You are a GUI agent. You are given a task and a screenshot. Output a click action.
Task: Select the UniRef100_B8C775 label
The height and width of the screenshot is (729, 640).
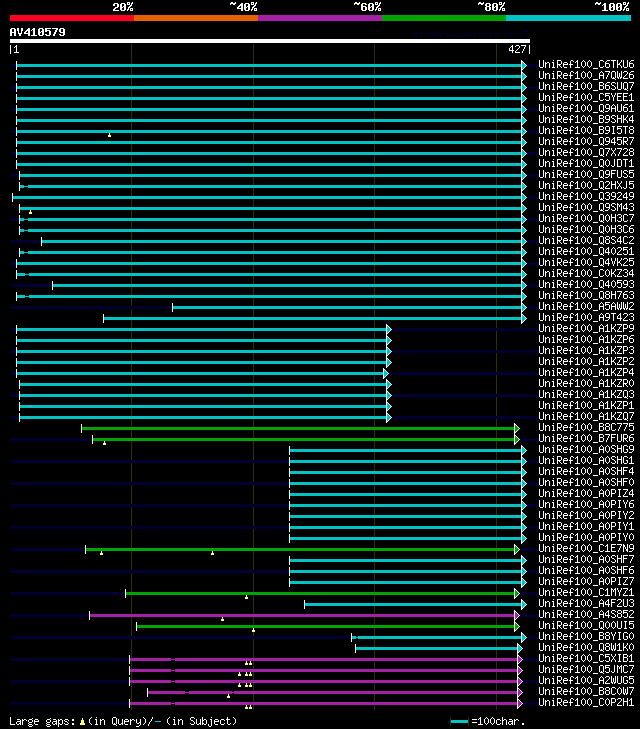pos(586,427)
